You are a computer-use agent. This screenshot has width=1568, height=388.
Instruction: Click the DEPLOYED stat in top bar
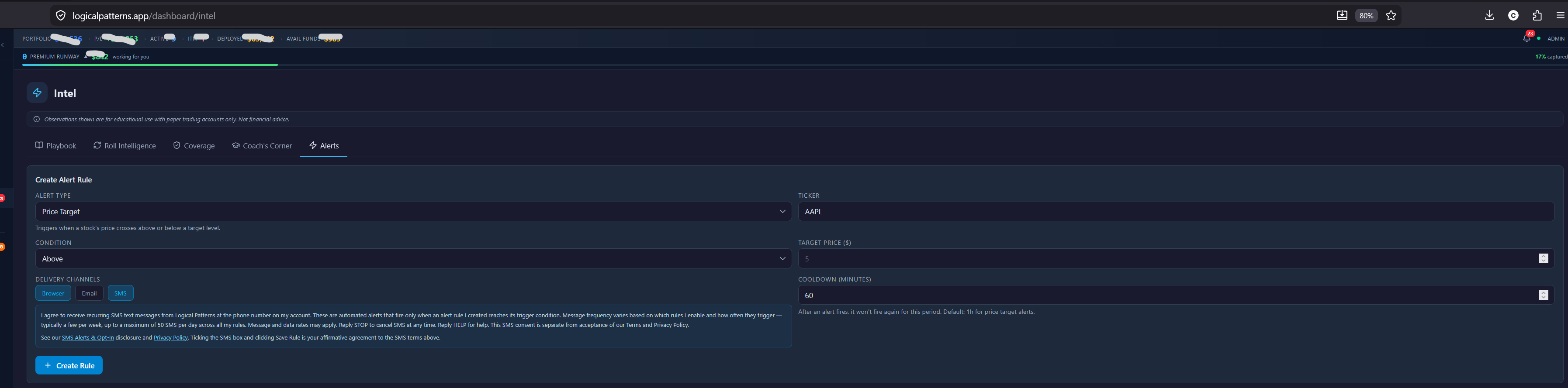[246, 38]
